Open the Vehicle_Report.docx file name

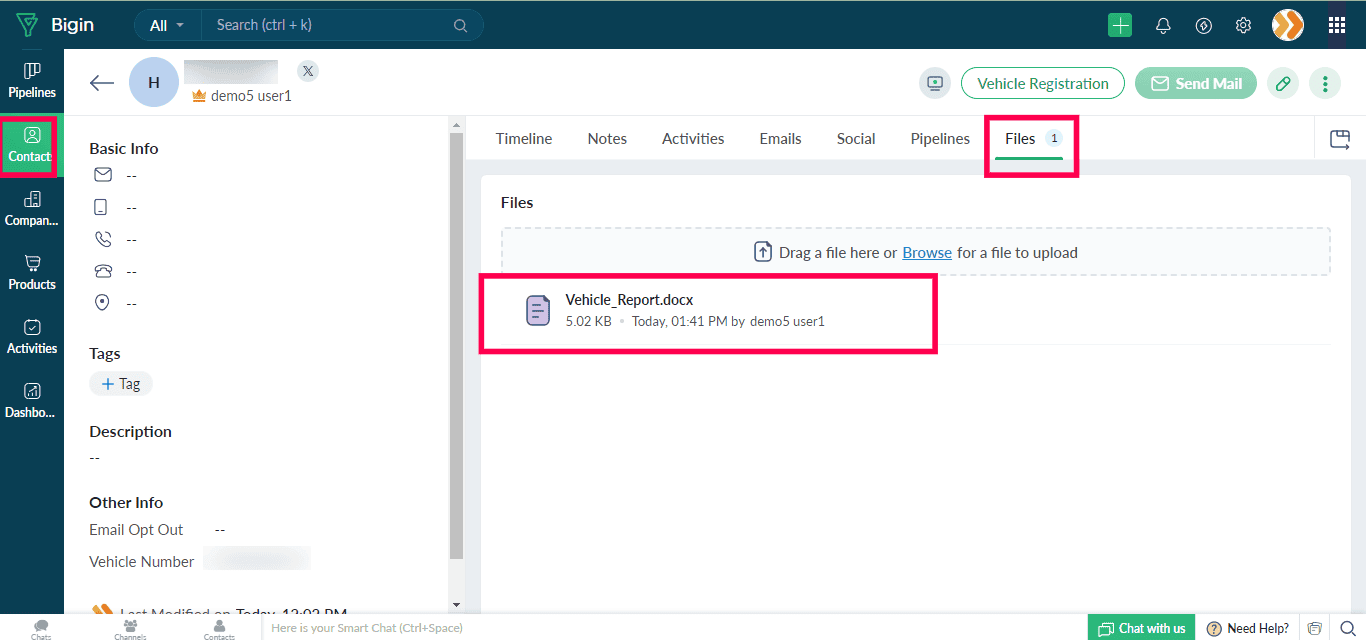[629, 299]
